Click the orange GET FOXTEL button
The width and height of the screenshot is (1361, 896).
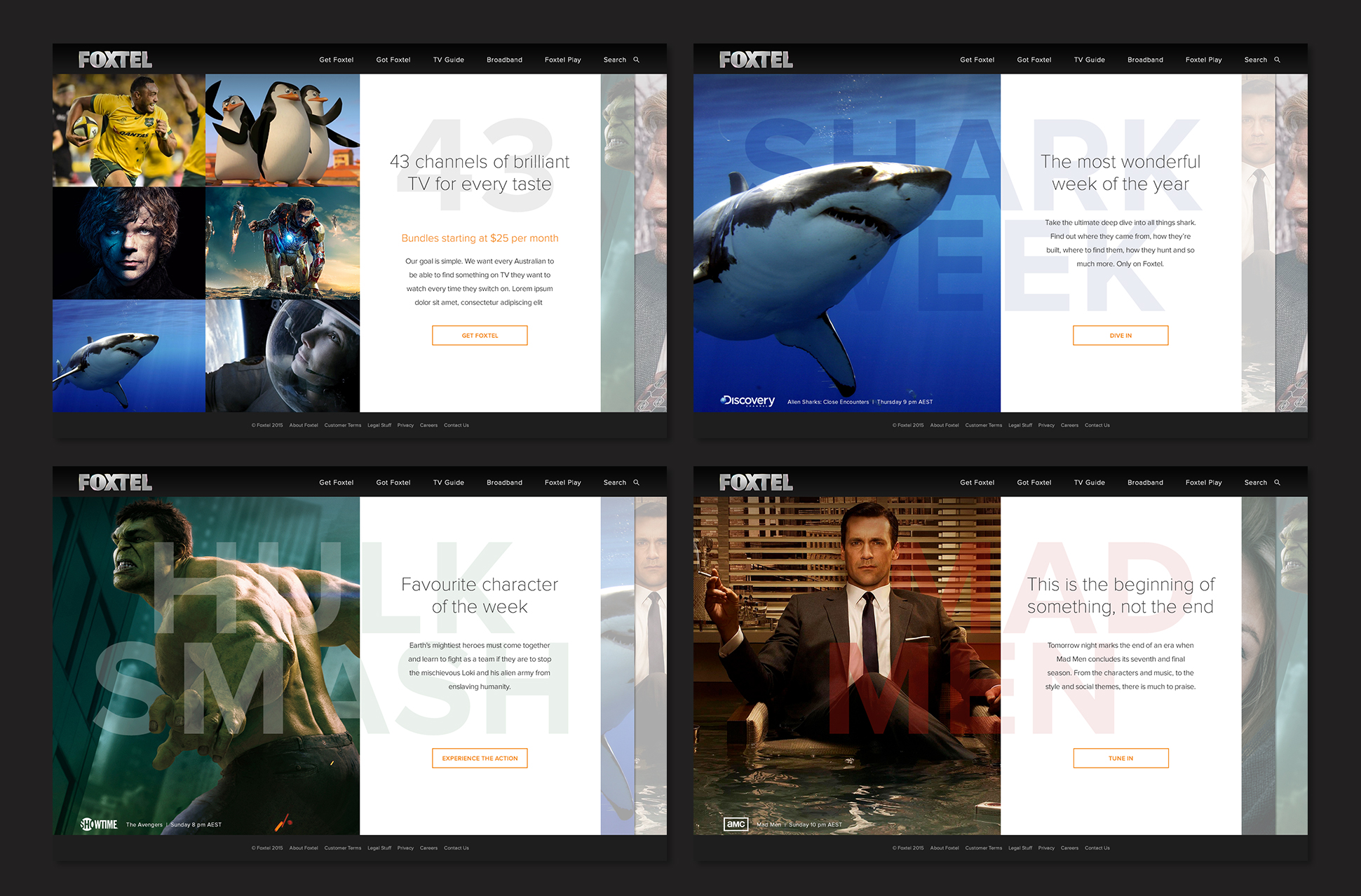(480, 335)
